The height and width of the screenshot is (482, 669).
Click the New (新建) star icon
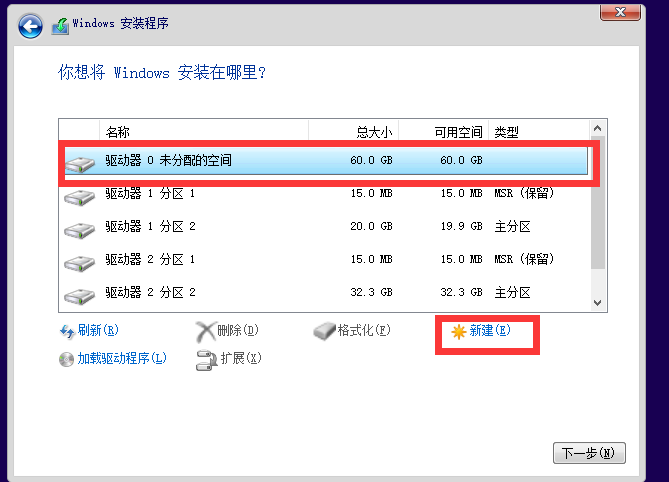pyautogui.click(x=457, y=331)
